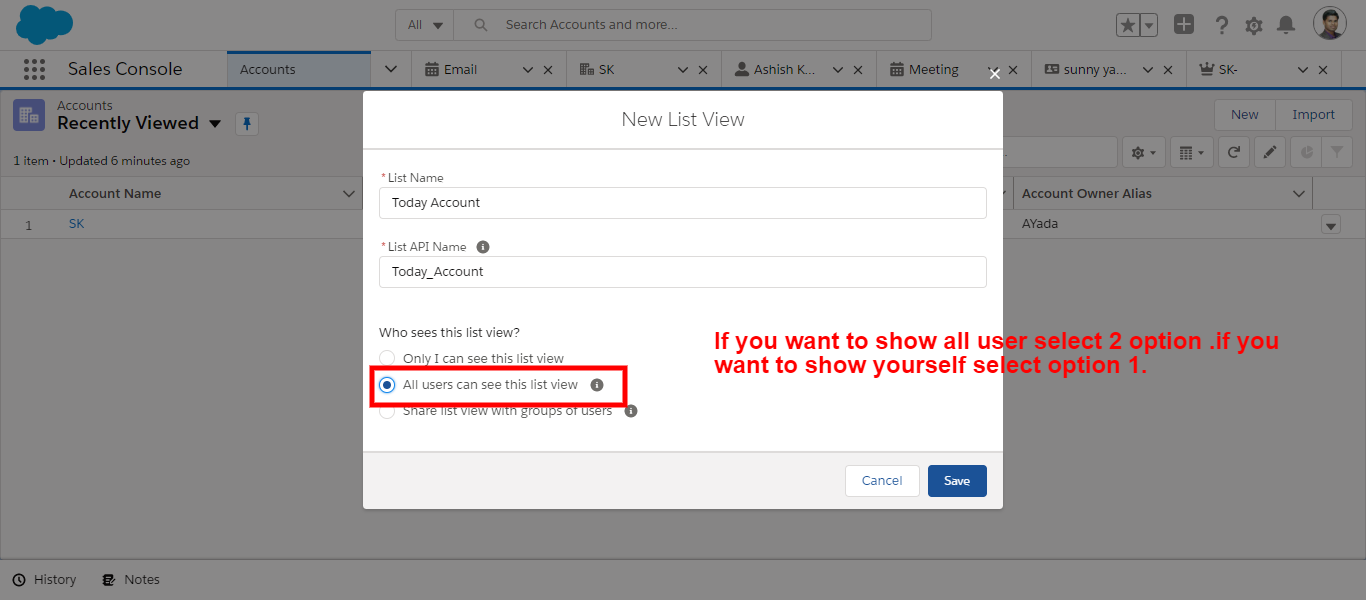The image size is (1366, 600).
Task: Switch to the Email tab
Action: click(x=460, y=70)
